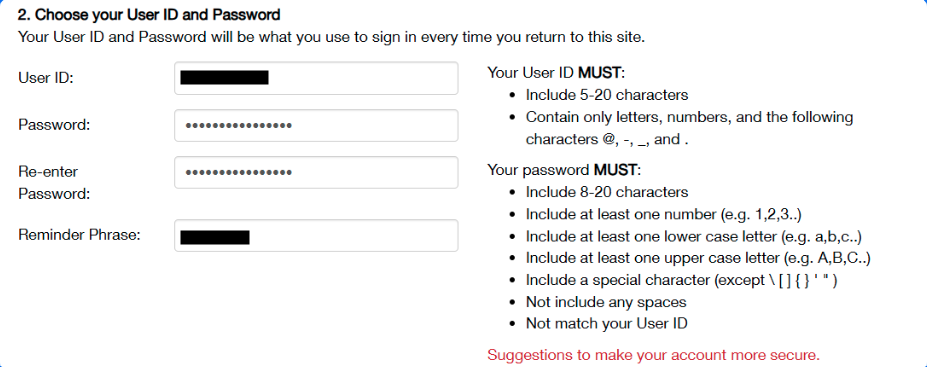Click the "Choose your User ID and Password" heading
This screenshot has height=367, width=927.
click(x=149, y=15)
